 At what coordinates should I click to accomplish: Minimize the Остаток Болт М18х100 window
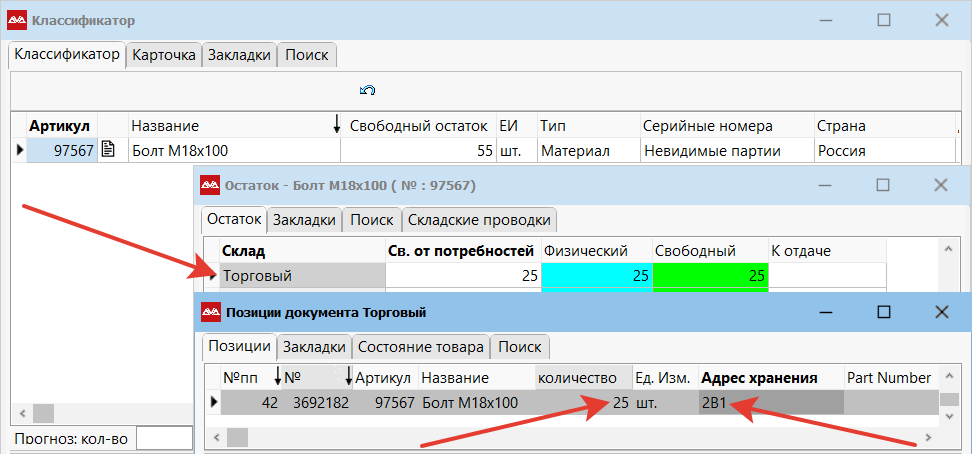point(825,185)
